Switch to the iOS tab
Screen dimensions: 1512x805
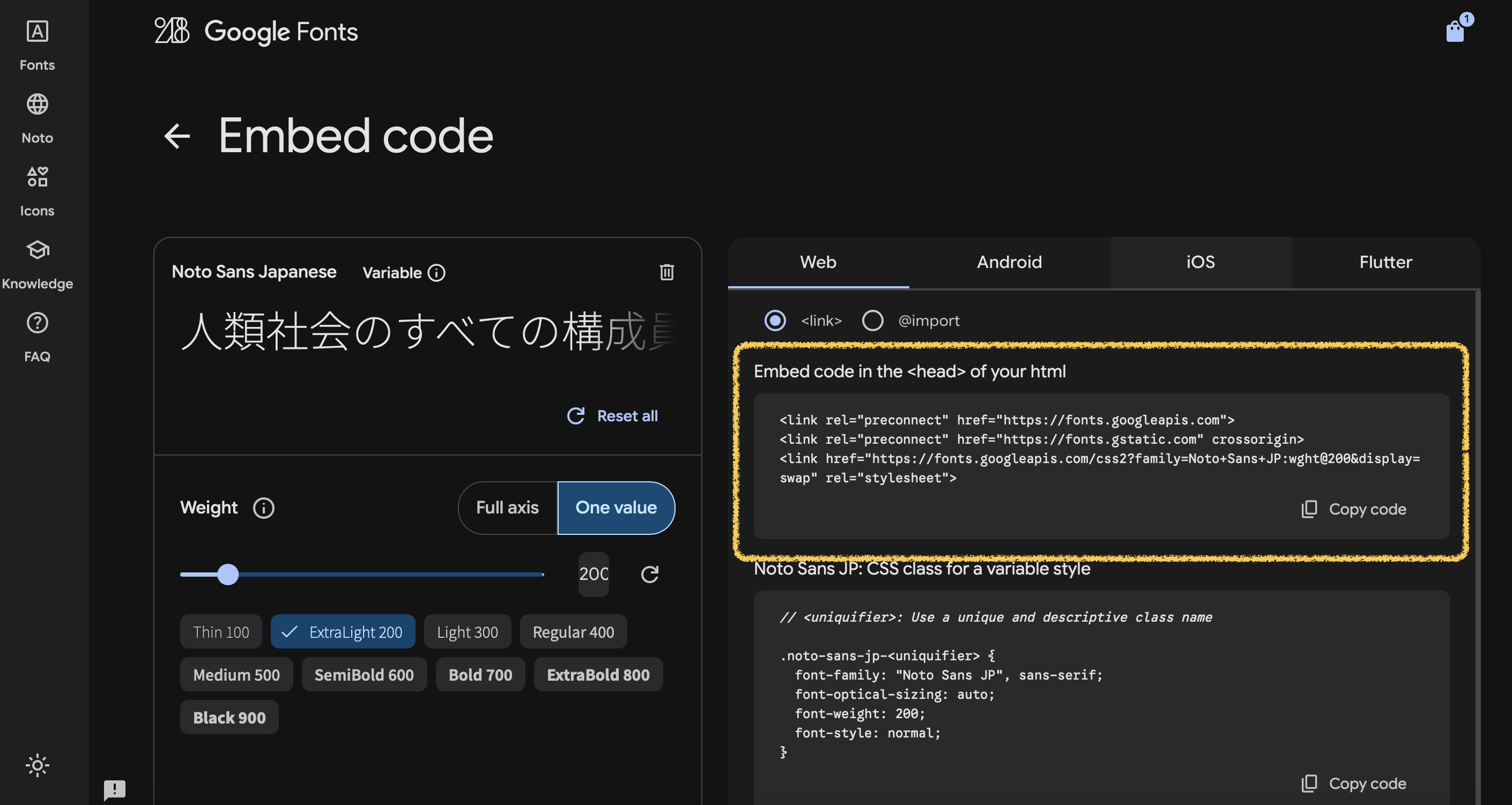(1200, 262)
